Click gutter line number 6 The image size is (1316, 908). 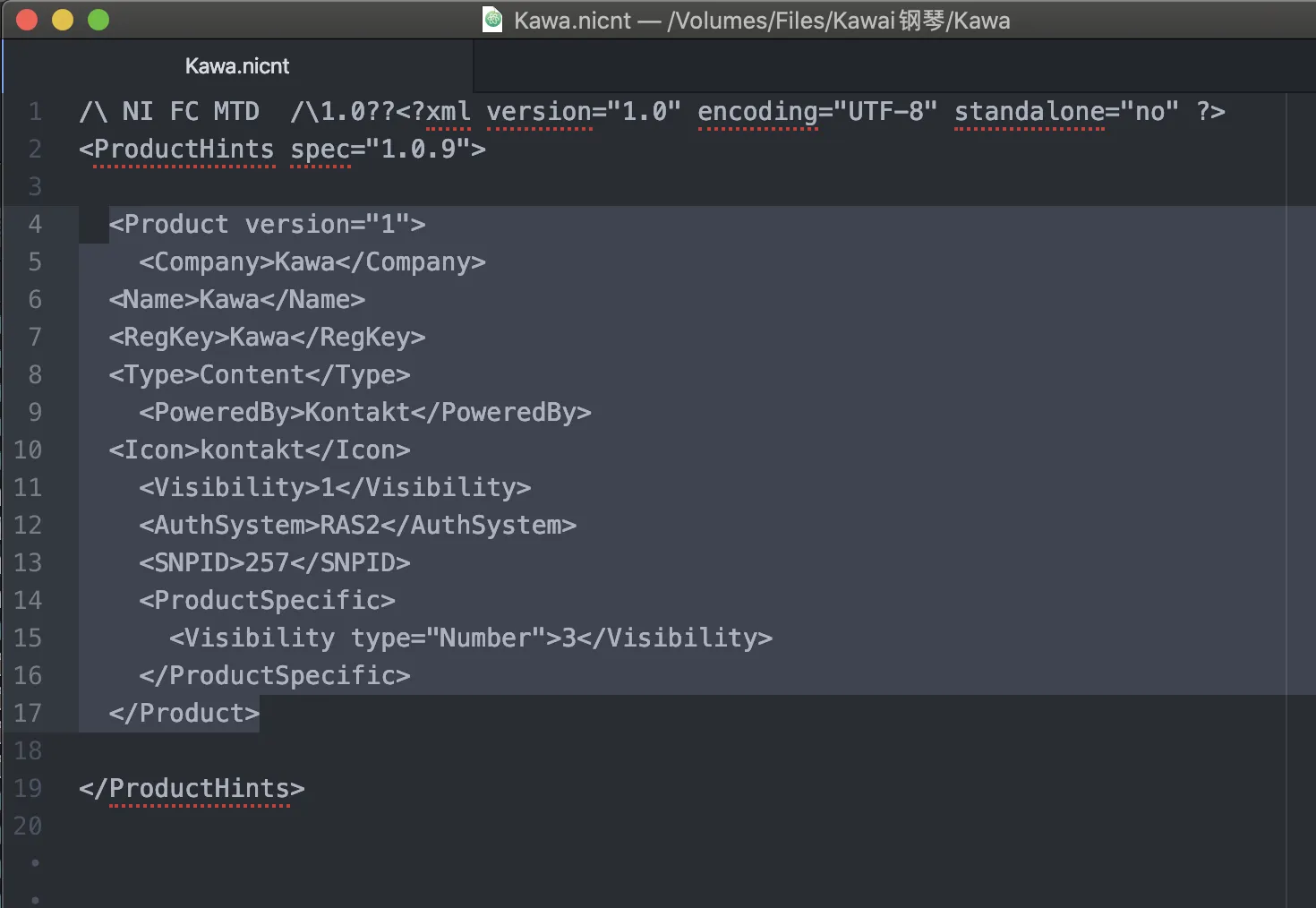point(35,300)
